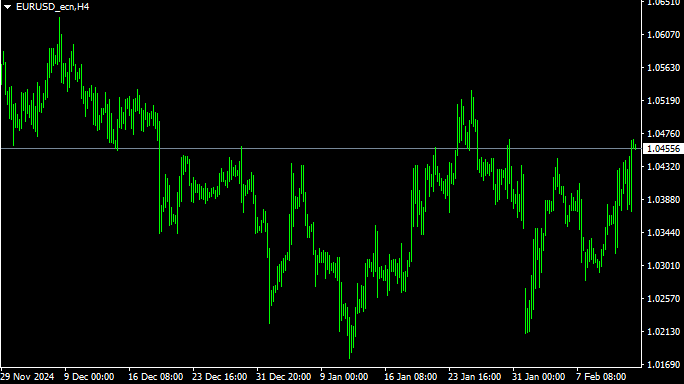Select the 1.02130 price scale value

click(663, 332)
